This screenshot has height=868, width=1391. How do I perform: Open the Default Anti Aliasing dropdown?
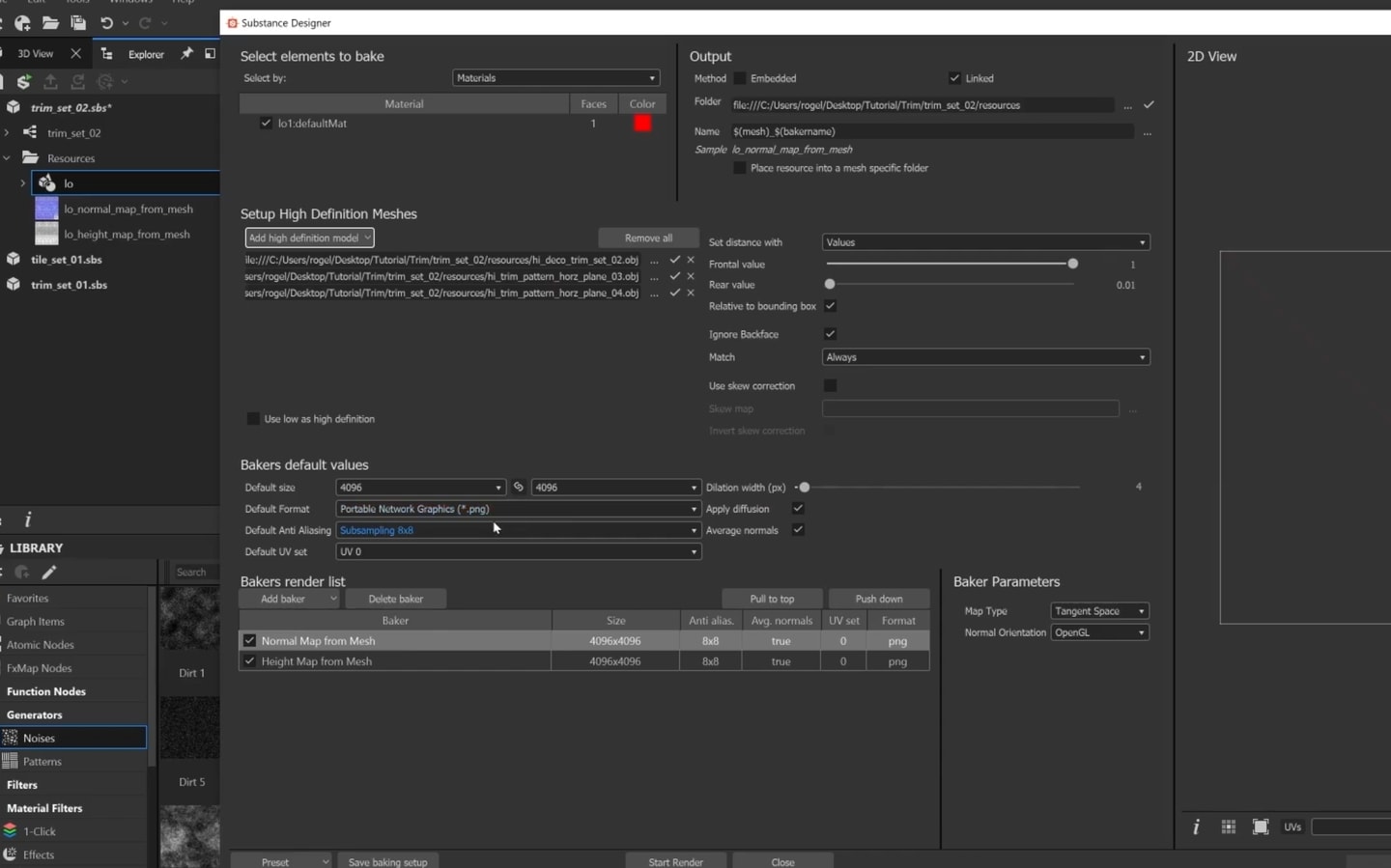pyautogui.click(x=518, y=530)
